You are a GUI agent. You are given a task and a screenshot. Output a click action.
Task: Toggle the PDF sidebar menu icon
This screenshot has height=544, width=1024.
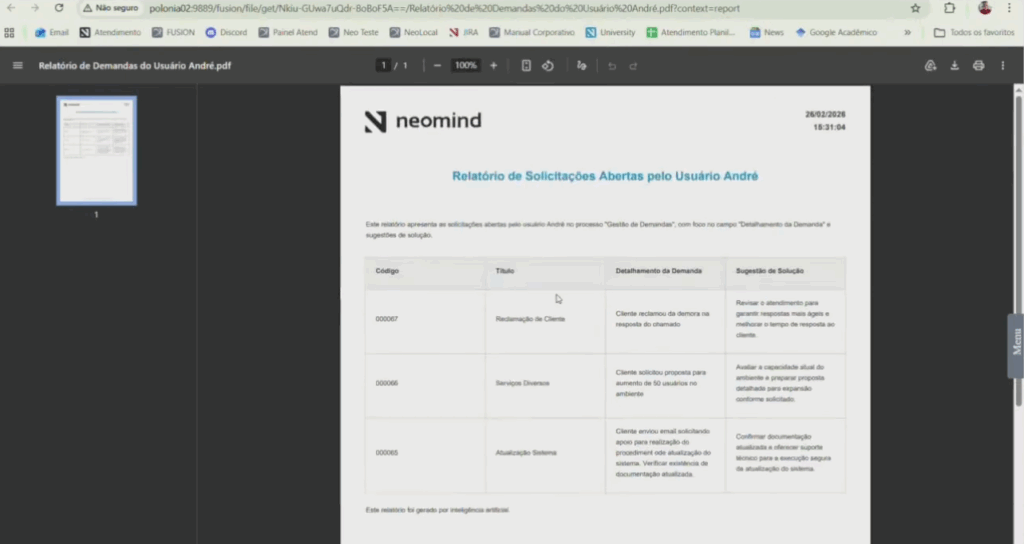tap(17, 66)
